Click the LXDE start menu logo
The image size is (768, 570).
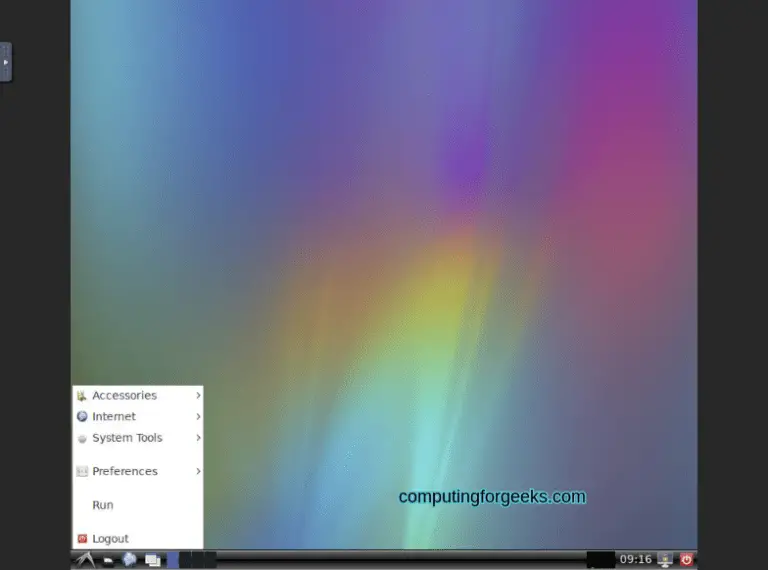[83, 560]
